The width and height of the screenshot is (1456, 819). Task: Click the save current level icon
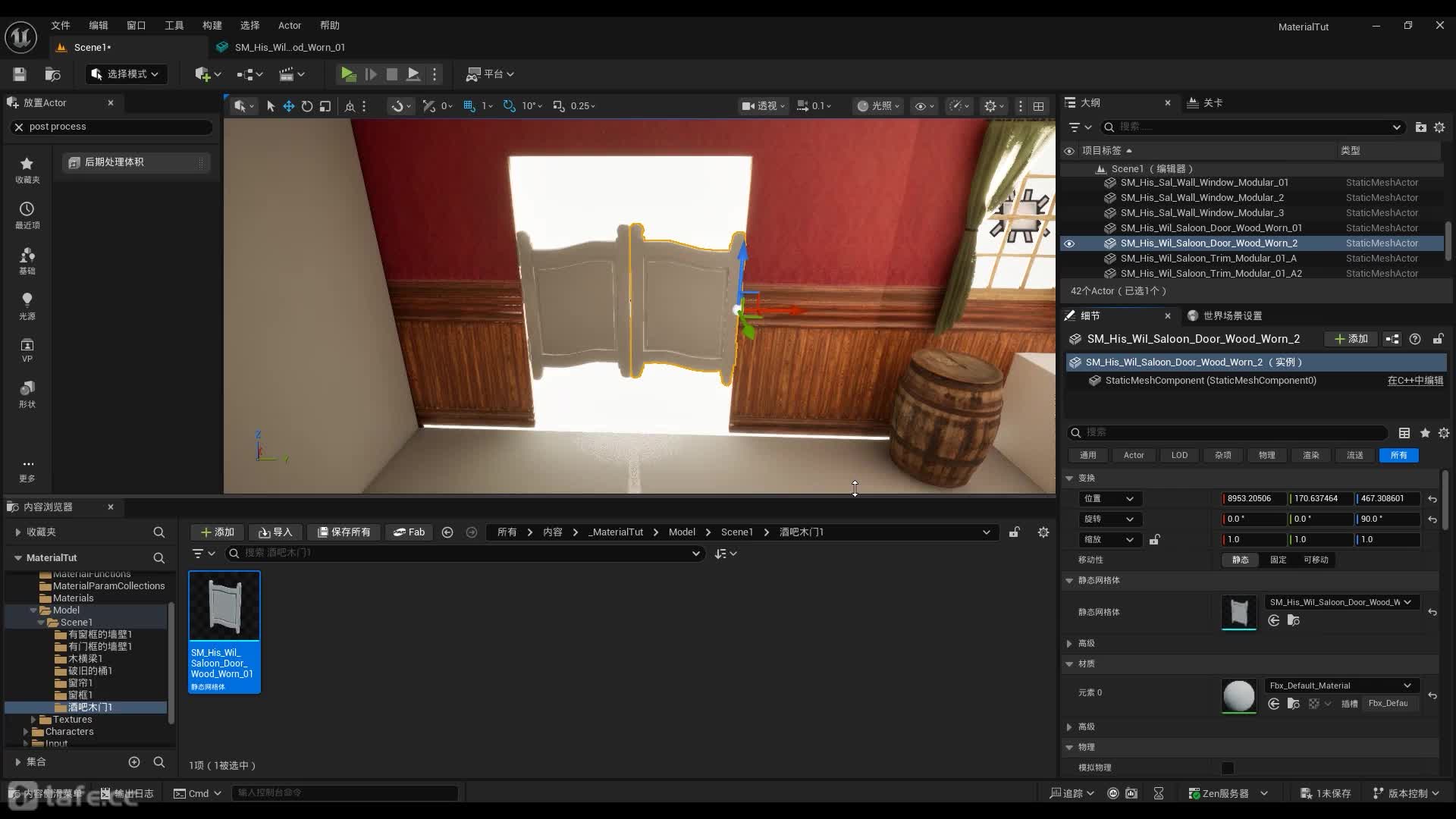pos(20,74)
